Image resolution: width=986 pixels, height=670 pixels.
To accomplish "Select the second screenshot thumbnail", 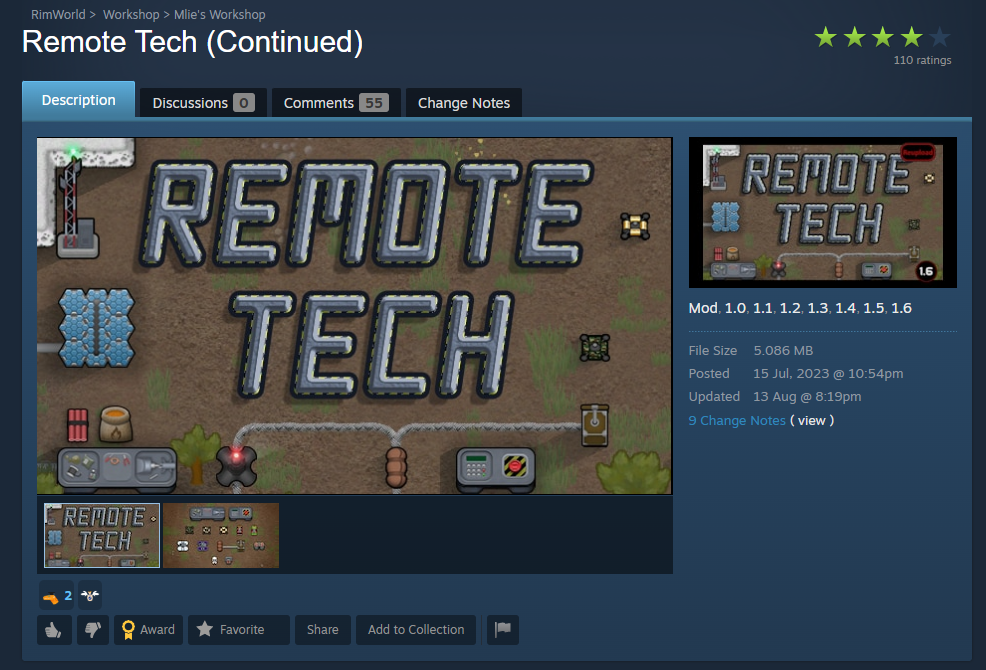I will [221, 535].
